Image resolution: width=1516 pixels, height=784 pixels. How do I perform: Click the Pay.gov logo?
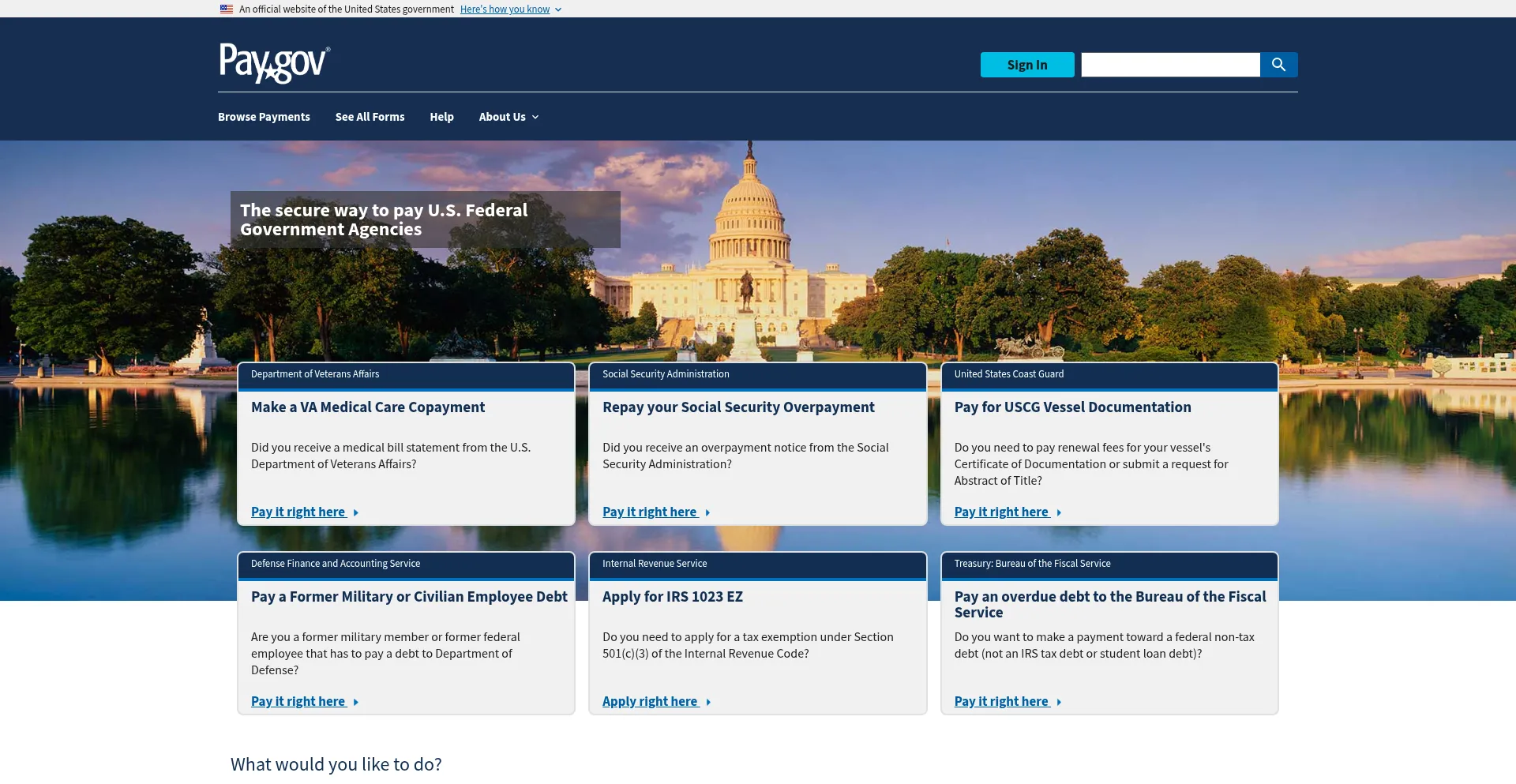click(274, 63)
